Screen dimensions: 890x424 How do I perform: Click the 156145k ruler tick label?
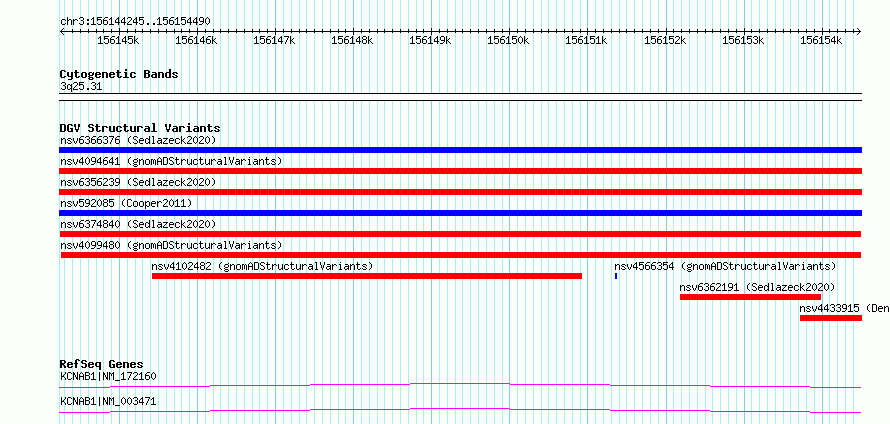coord(118,40)
